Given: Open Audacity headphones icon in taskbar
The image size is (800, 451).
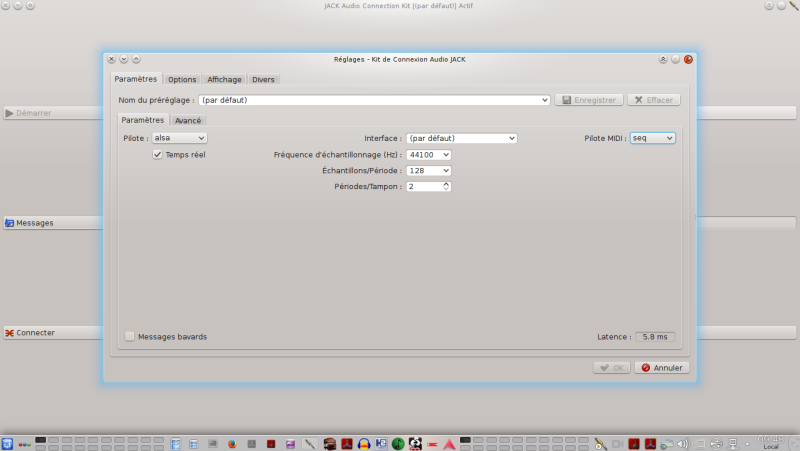Looking at the screenshot, I should [x=364, y=444].
